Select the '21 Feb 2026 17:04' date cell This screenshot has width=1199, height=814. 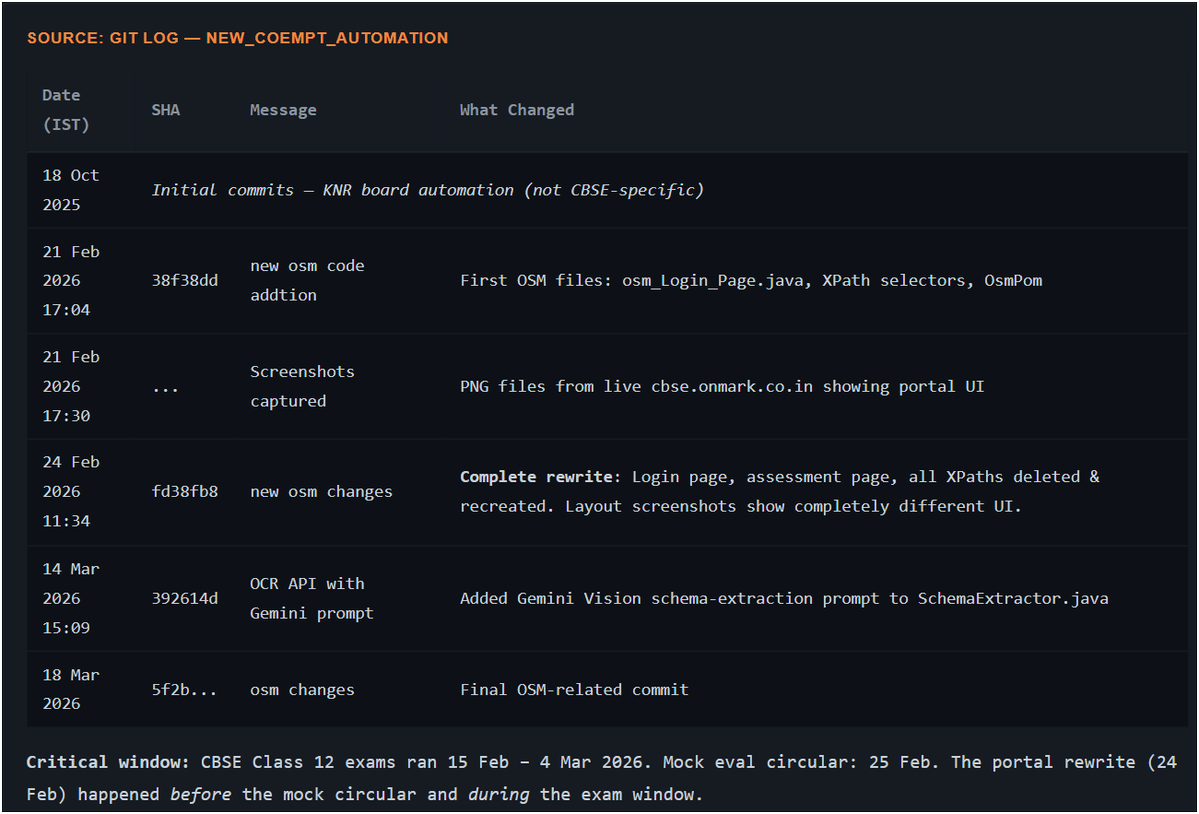(x=70, y=281)
